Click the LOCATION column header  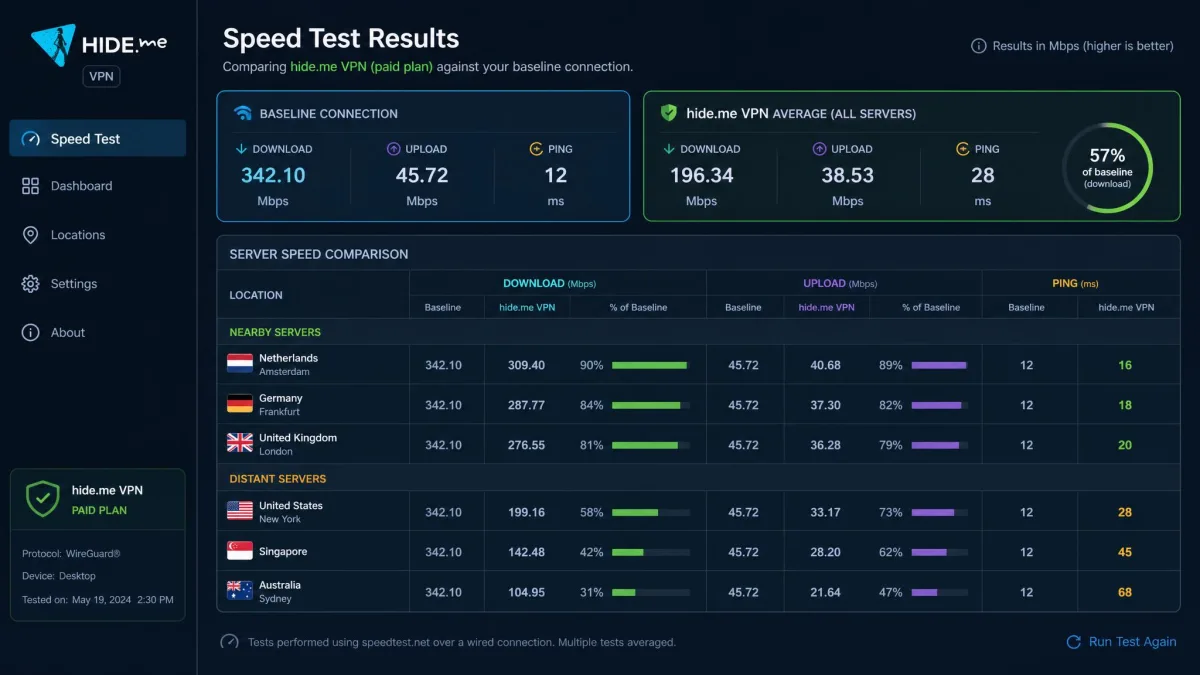tap(256, 295)
